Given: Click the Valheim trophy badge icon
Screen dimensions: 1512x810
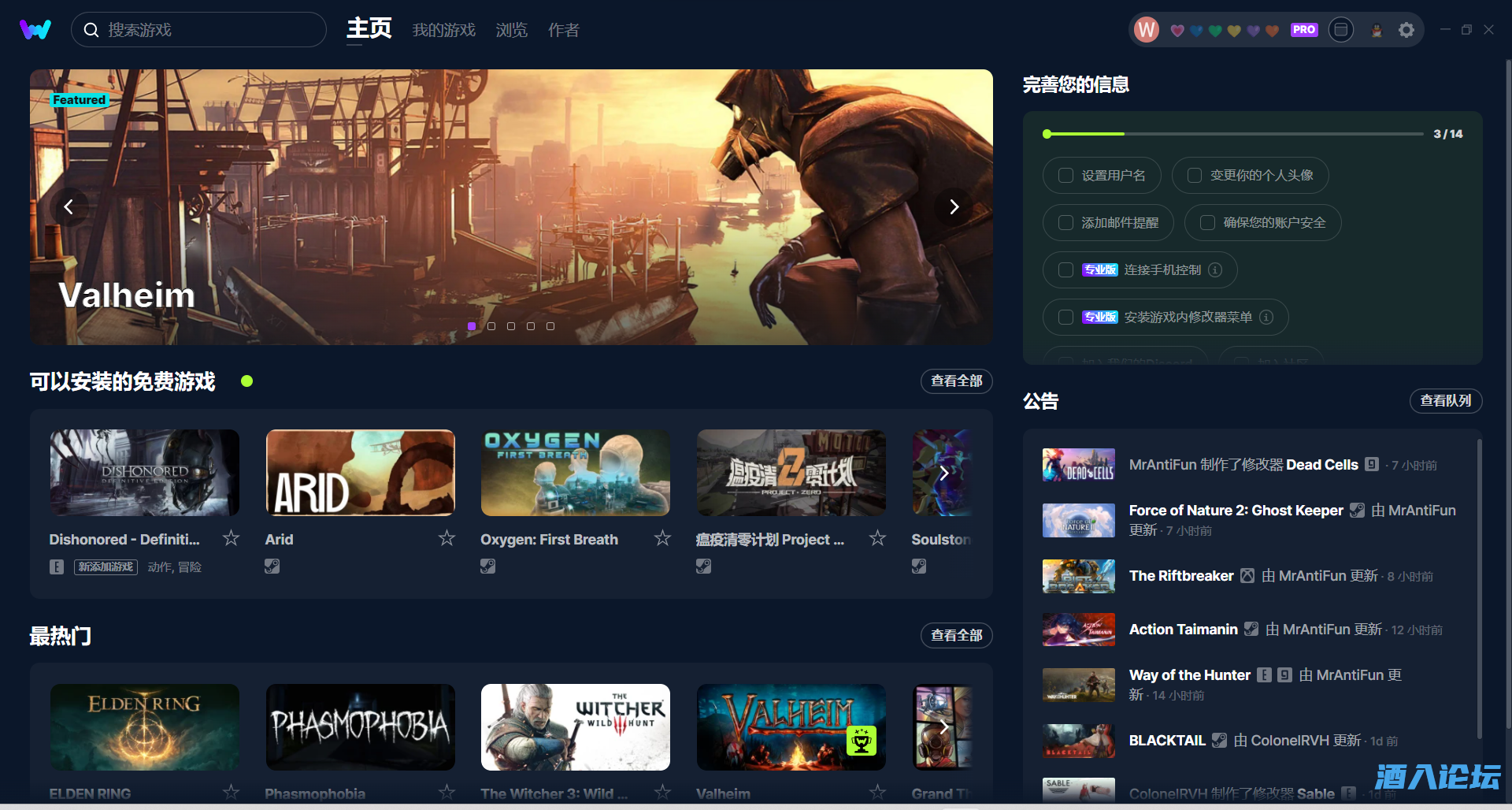Looking at the screenshot, I should tap(861, 741).
